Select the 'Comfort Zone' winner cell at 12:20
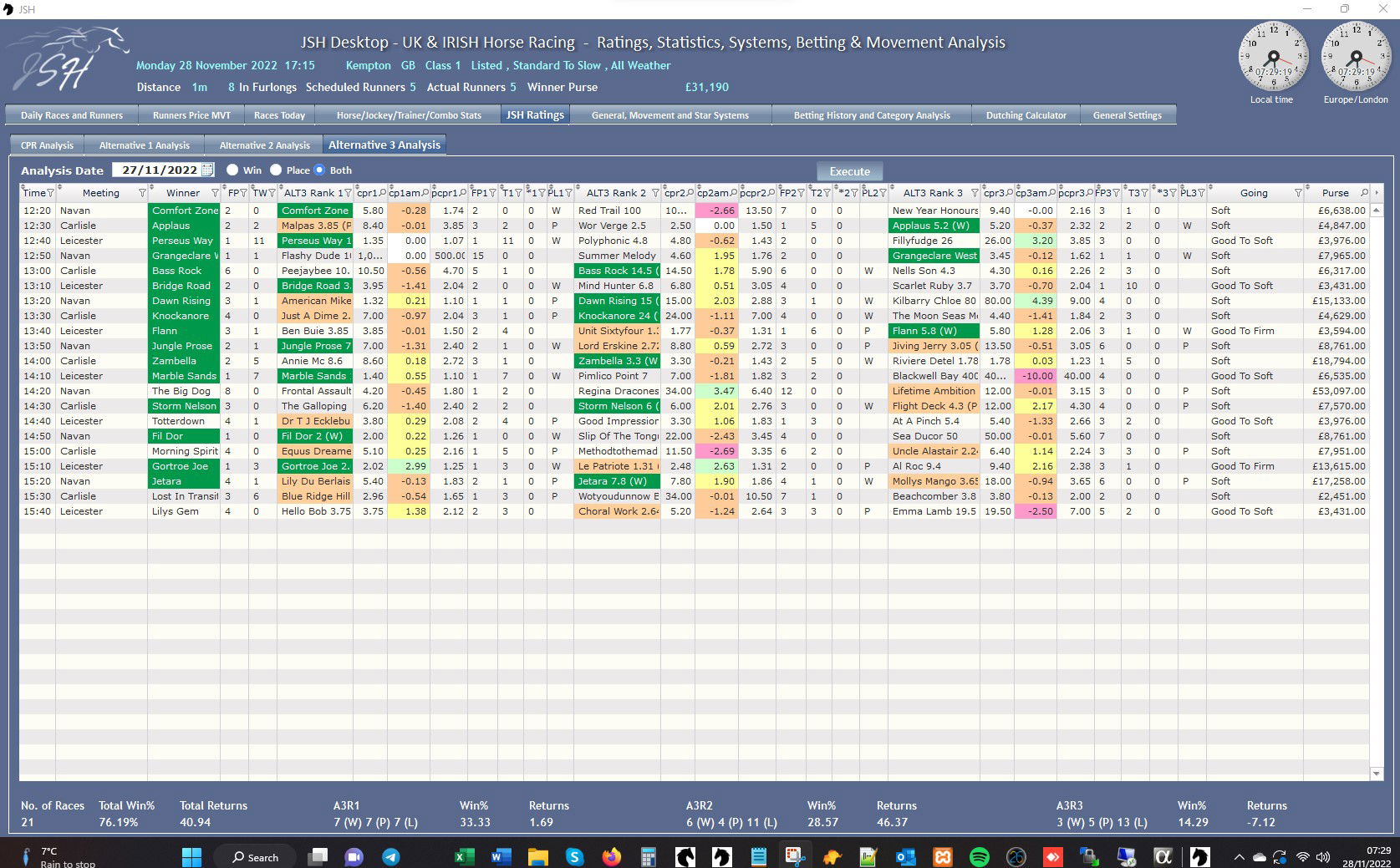 point(184,211)
